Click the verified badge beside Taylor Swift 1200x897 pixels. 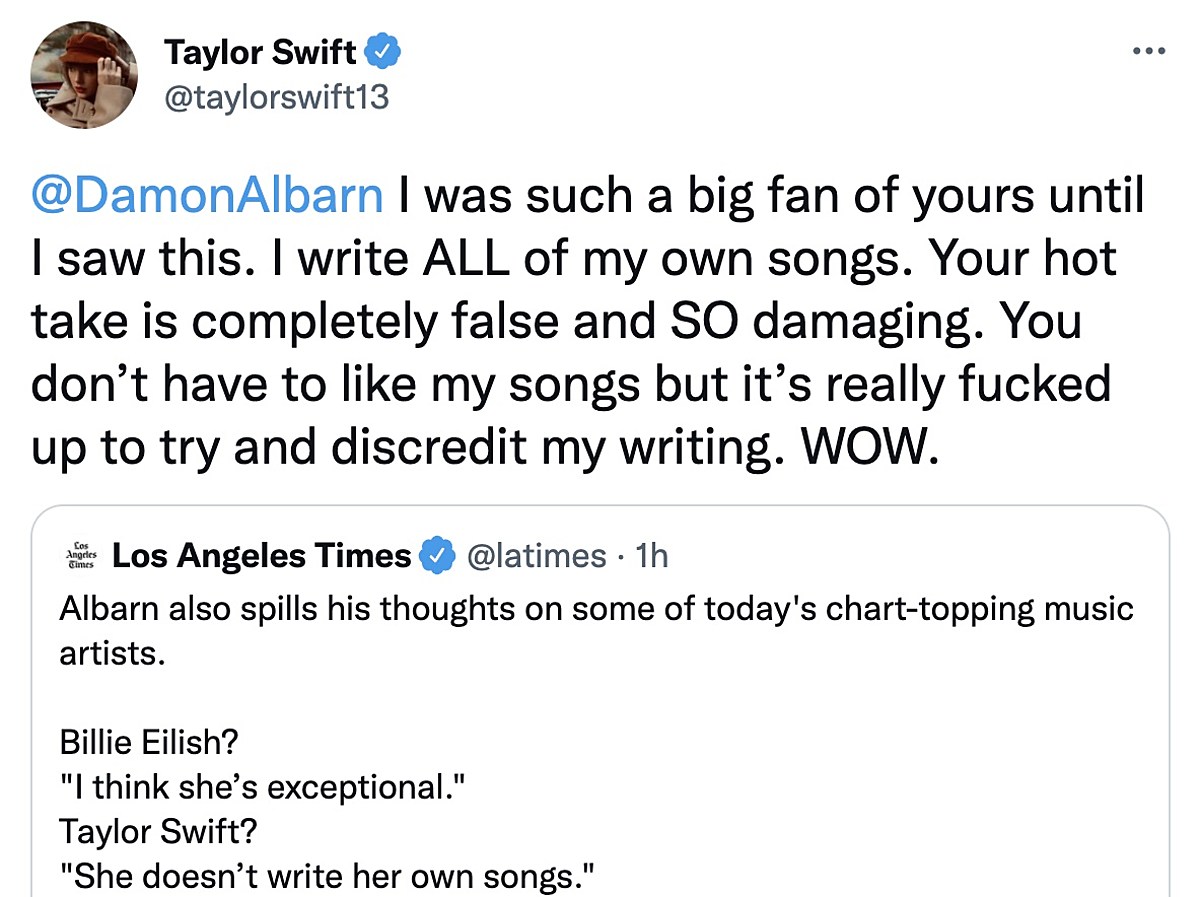(386, 51)
